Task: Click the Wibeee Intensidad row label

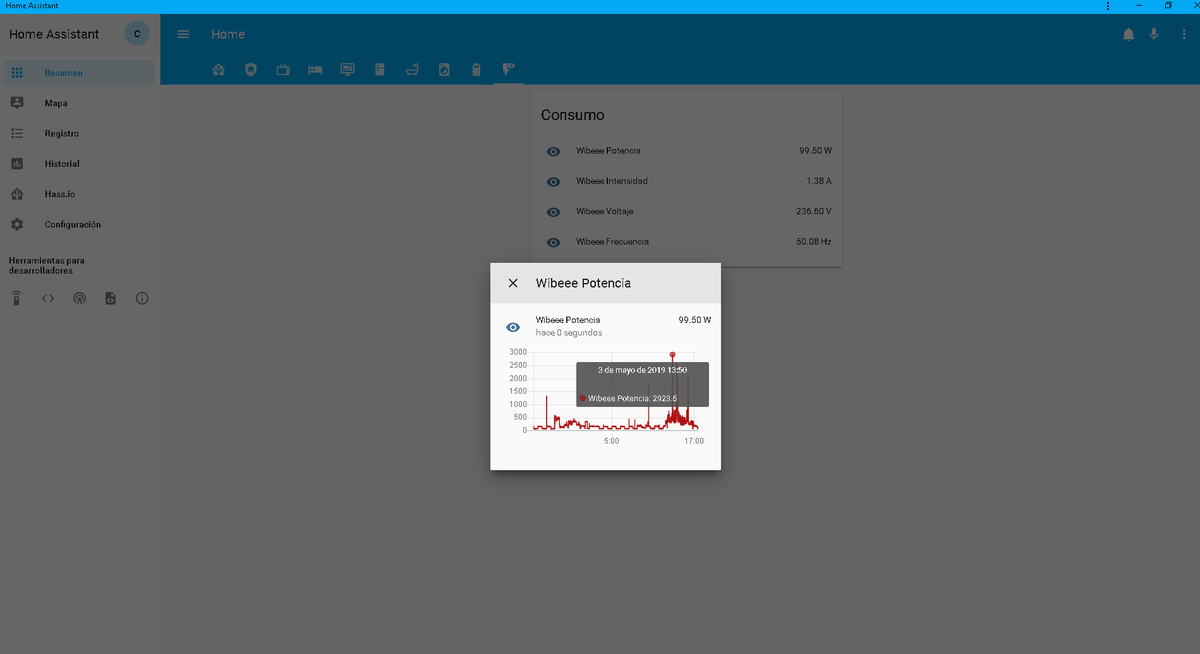Action: pos(612,181)
